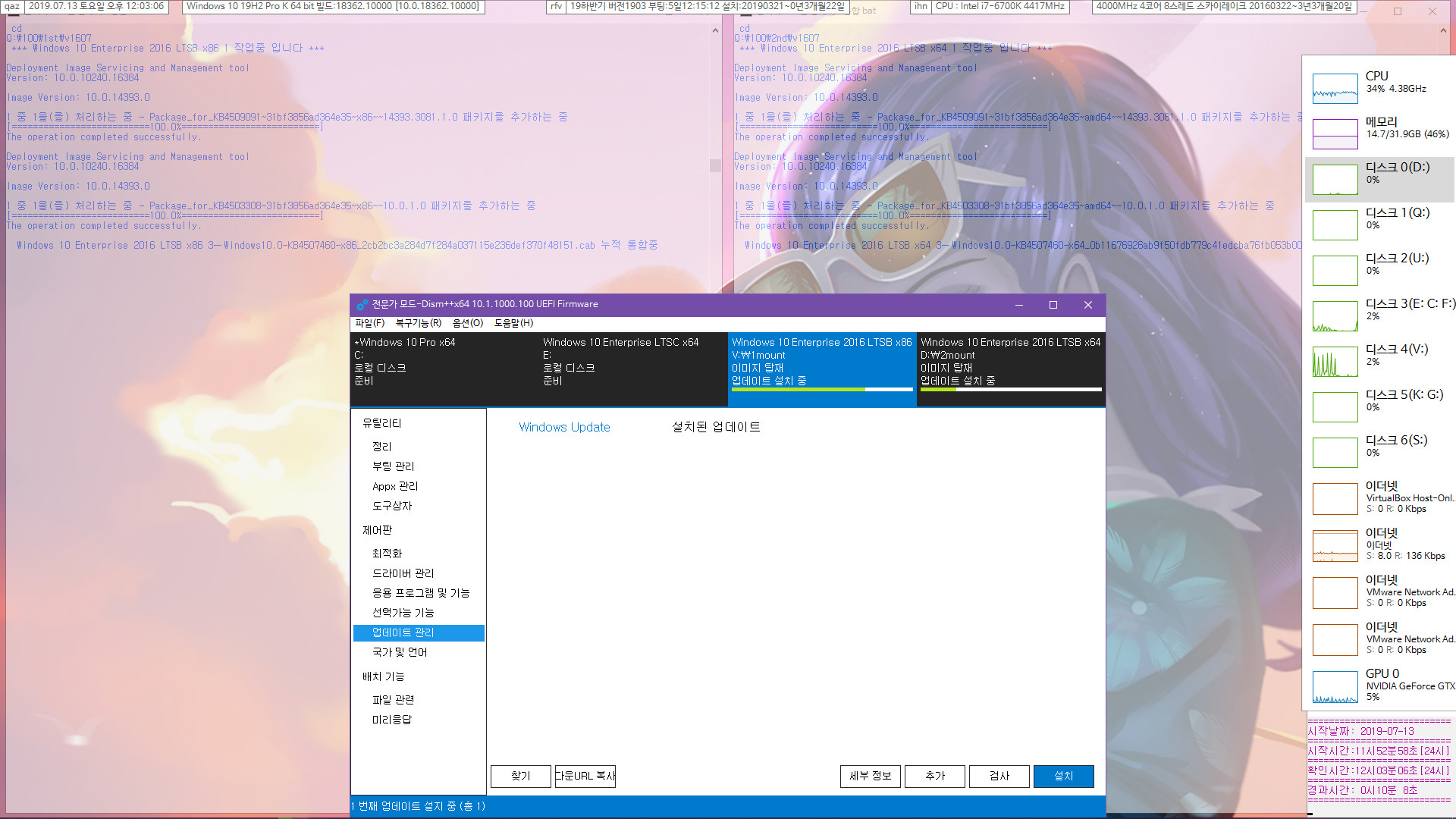Select 설치된 업데이트 tab
The height and width of the screenshot is (819, 1456).
[717, 427]
